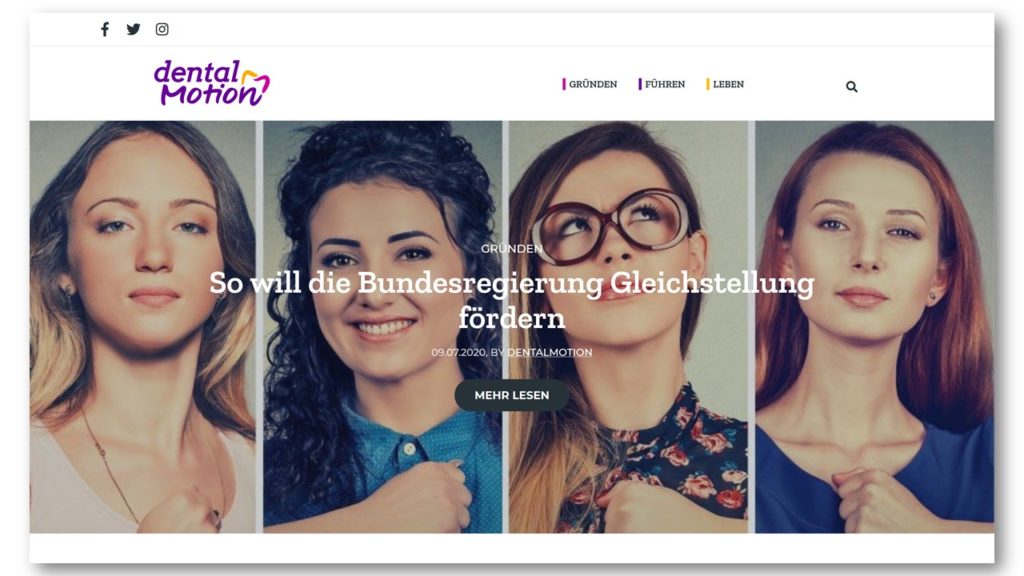
Task: Click the MEHR LESEN button
Action: tap(511, 395)
